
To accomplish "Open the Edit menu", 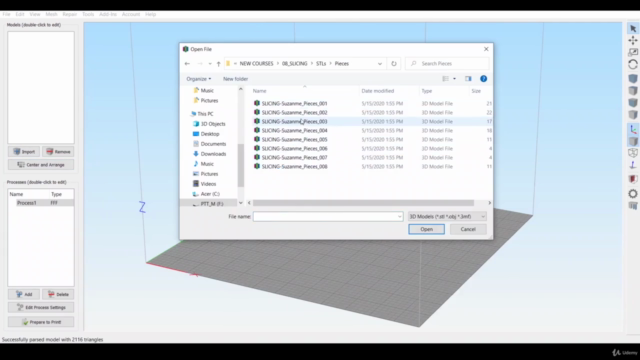I will (x=20, y=14).
